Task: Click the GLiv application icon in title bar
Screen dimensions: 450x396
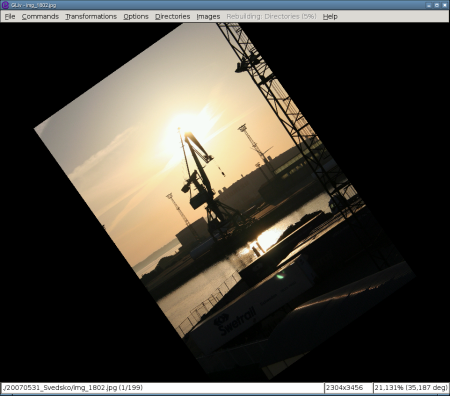Action: (x=5, y=5)
